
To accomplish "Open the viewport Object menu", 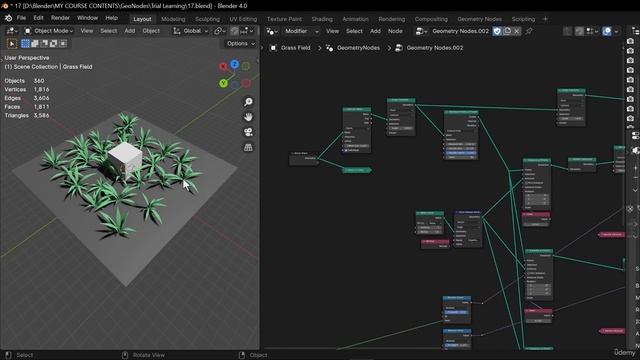I will pyautogui.click(x=151, y=31).
